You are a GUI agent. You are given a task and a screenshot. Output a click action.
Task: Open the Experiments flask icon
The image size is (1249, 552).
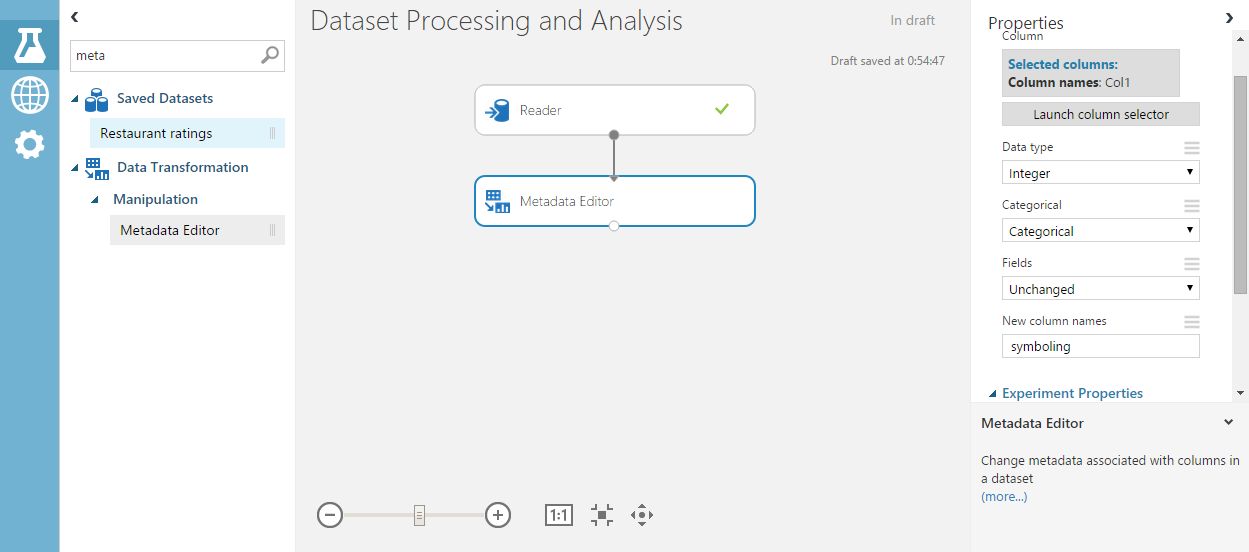[x=29, y=44]
